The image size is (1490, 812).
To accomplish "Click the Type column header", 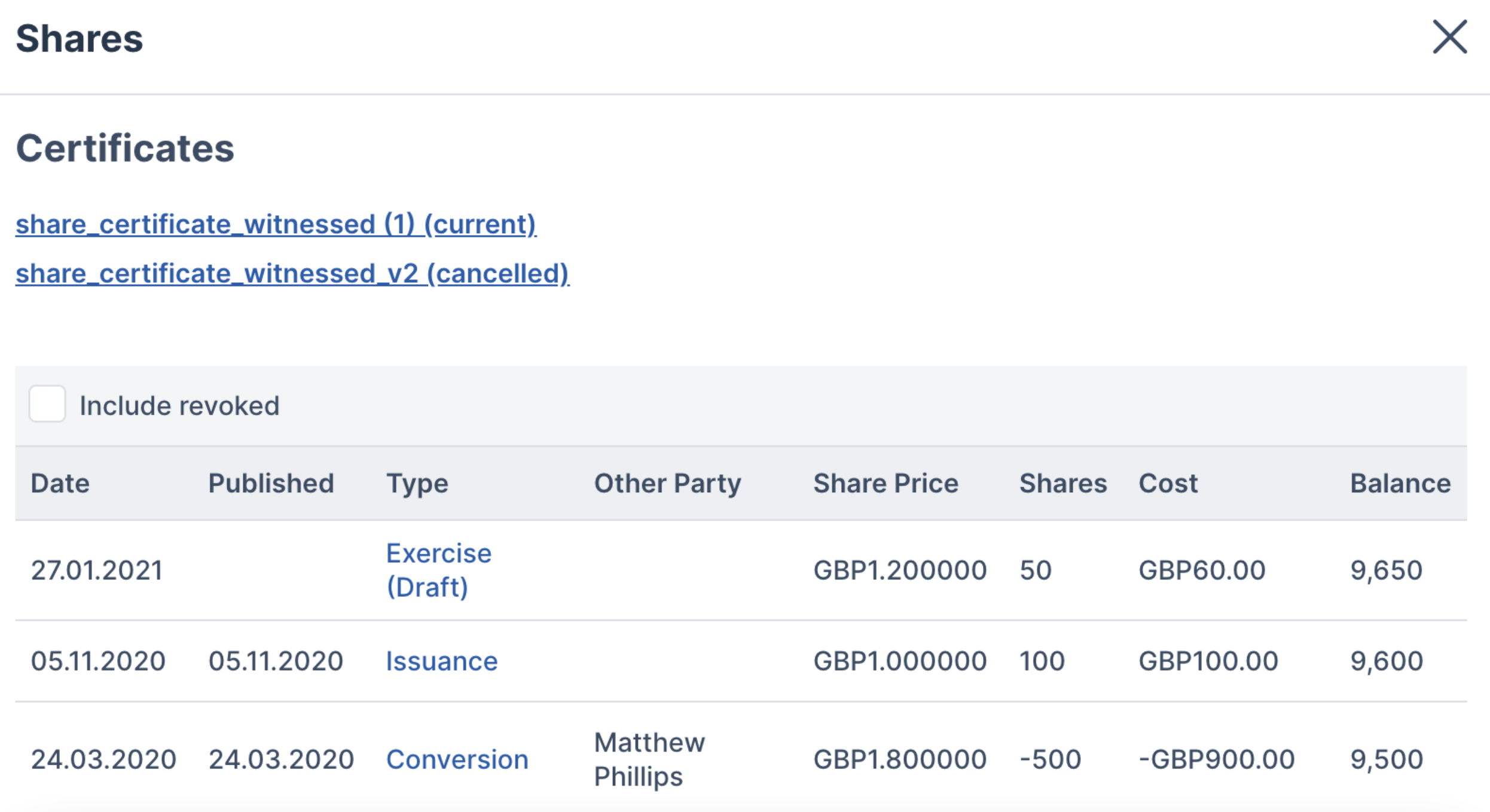I will 417,483.
